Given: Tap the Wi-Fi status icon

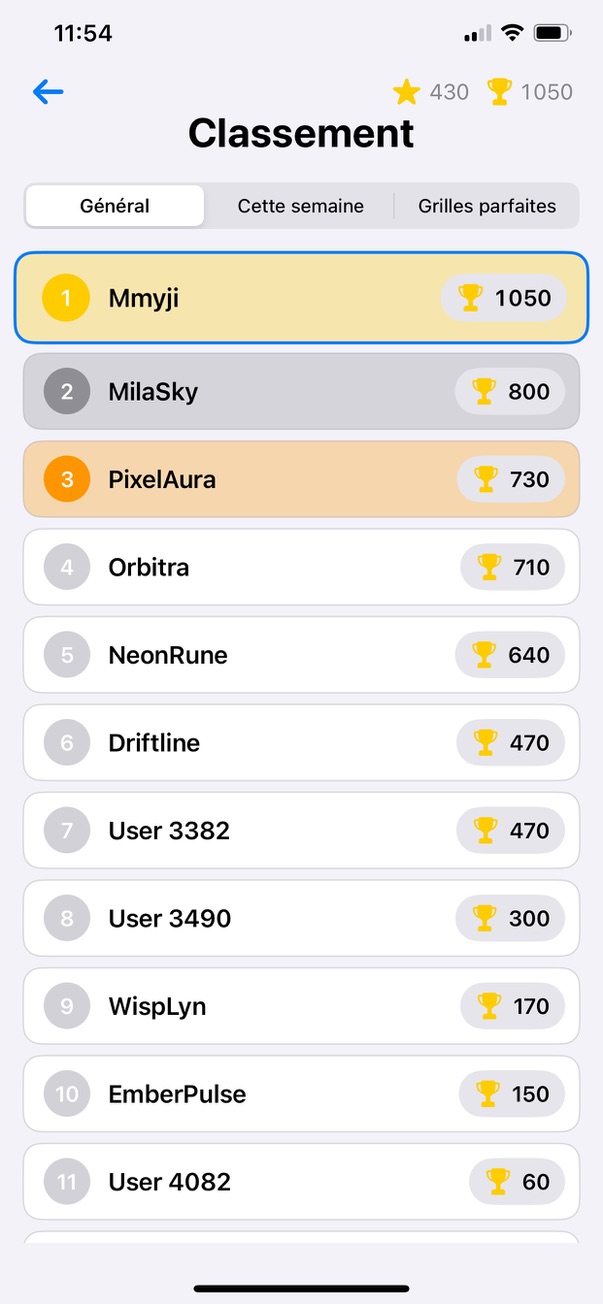Looking at the screenshot, I should [512, 33].
